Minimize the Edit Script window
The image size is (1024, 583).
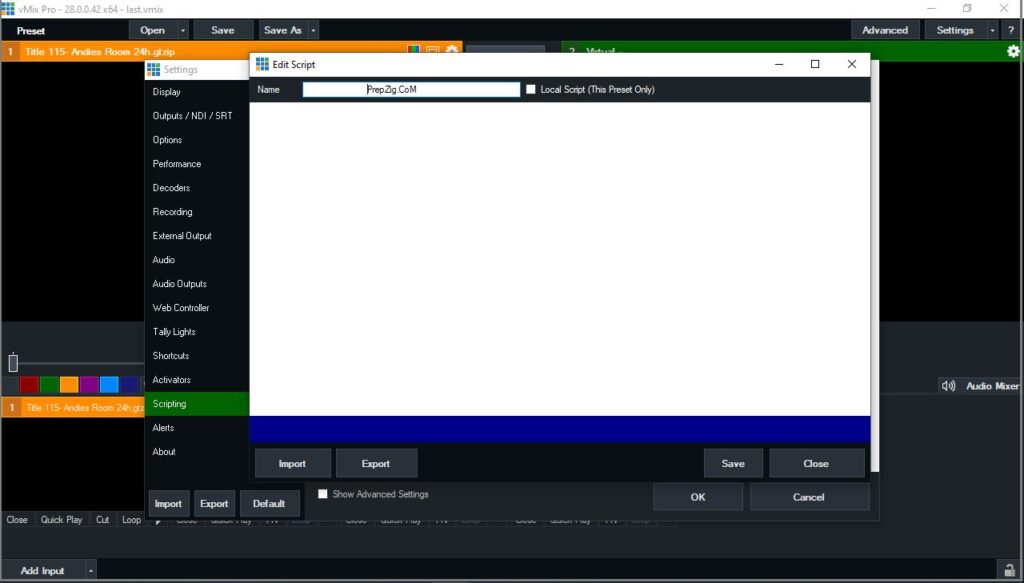pyautogui.click(x=779, y=64)
